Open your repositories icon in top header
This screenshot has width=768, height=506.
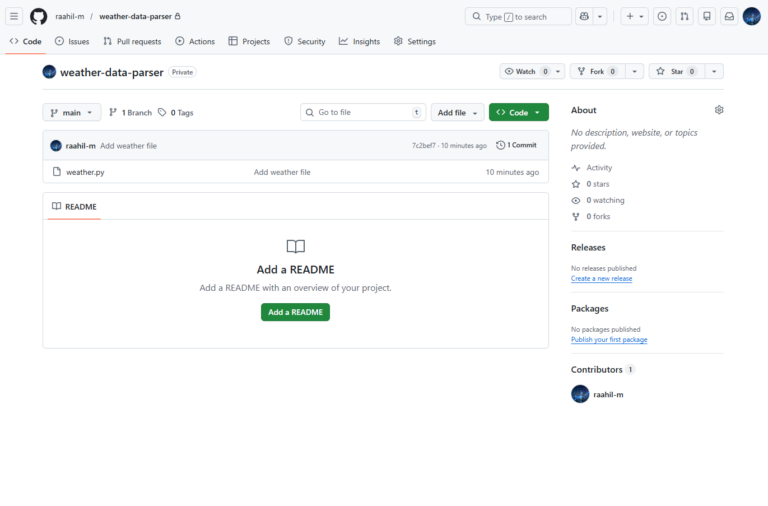point(707,16)
